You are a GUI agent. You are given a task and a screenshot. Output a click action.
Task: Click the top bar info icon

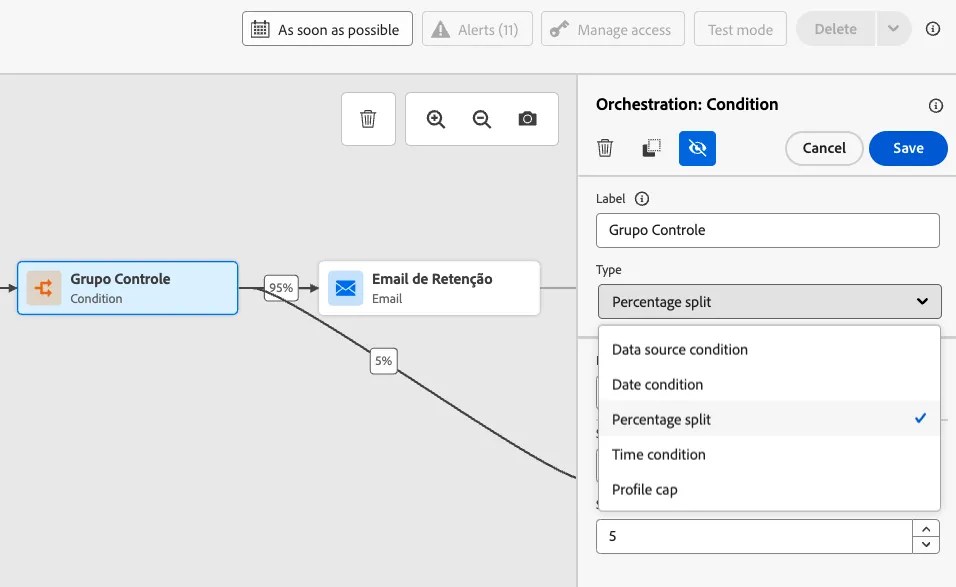pyautogui.click(x=933, y=29)
